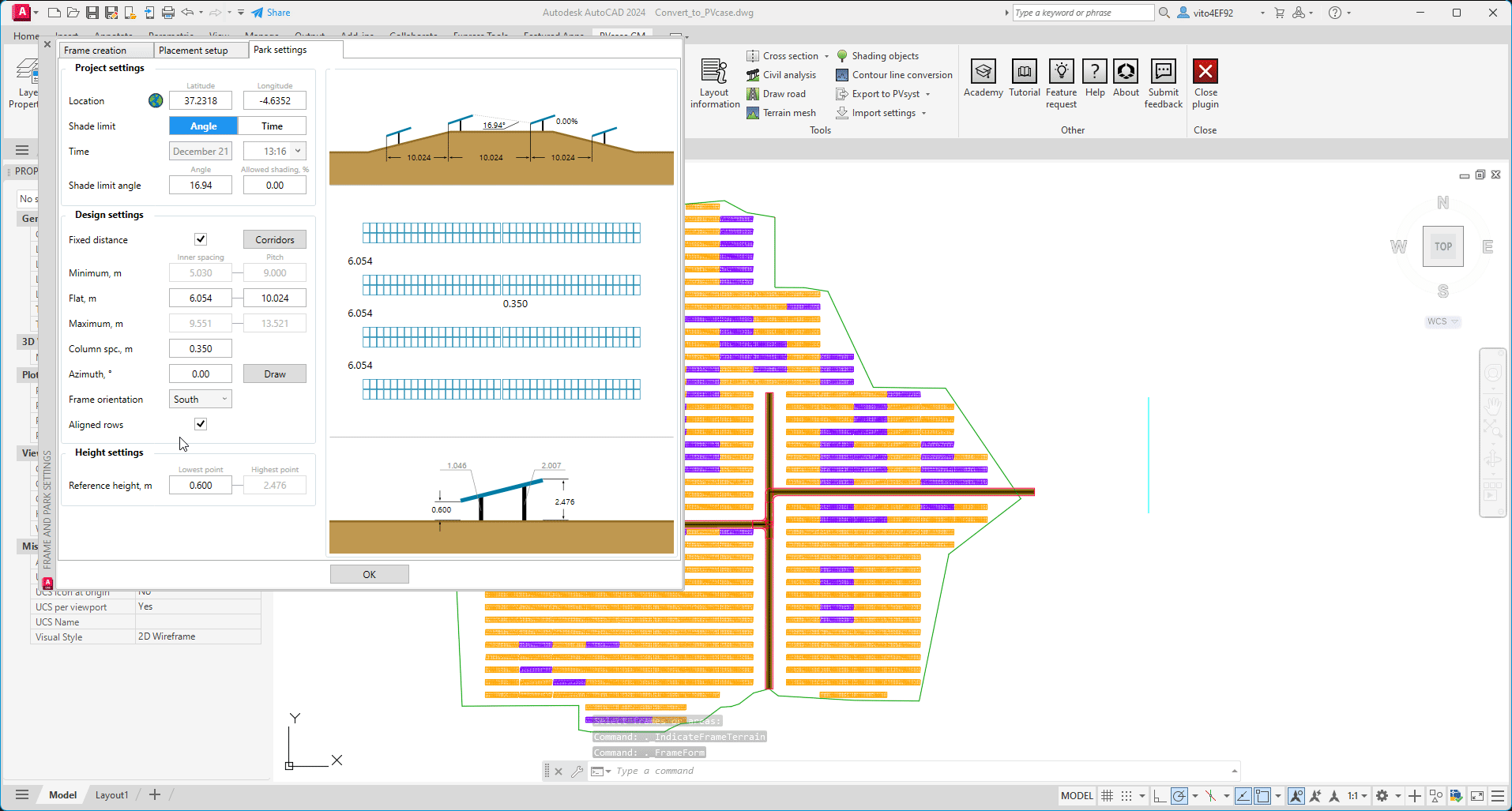This screenshot has height=811, width=1512.
Task: Uncheck the Aligned rows checkbox
Action: (201, 424)
